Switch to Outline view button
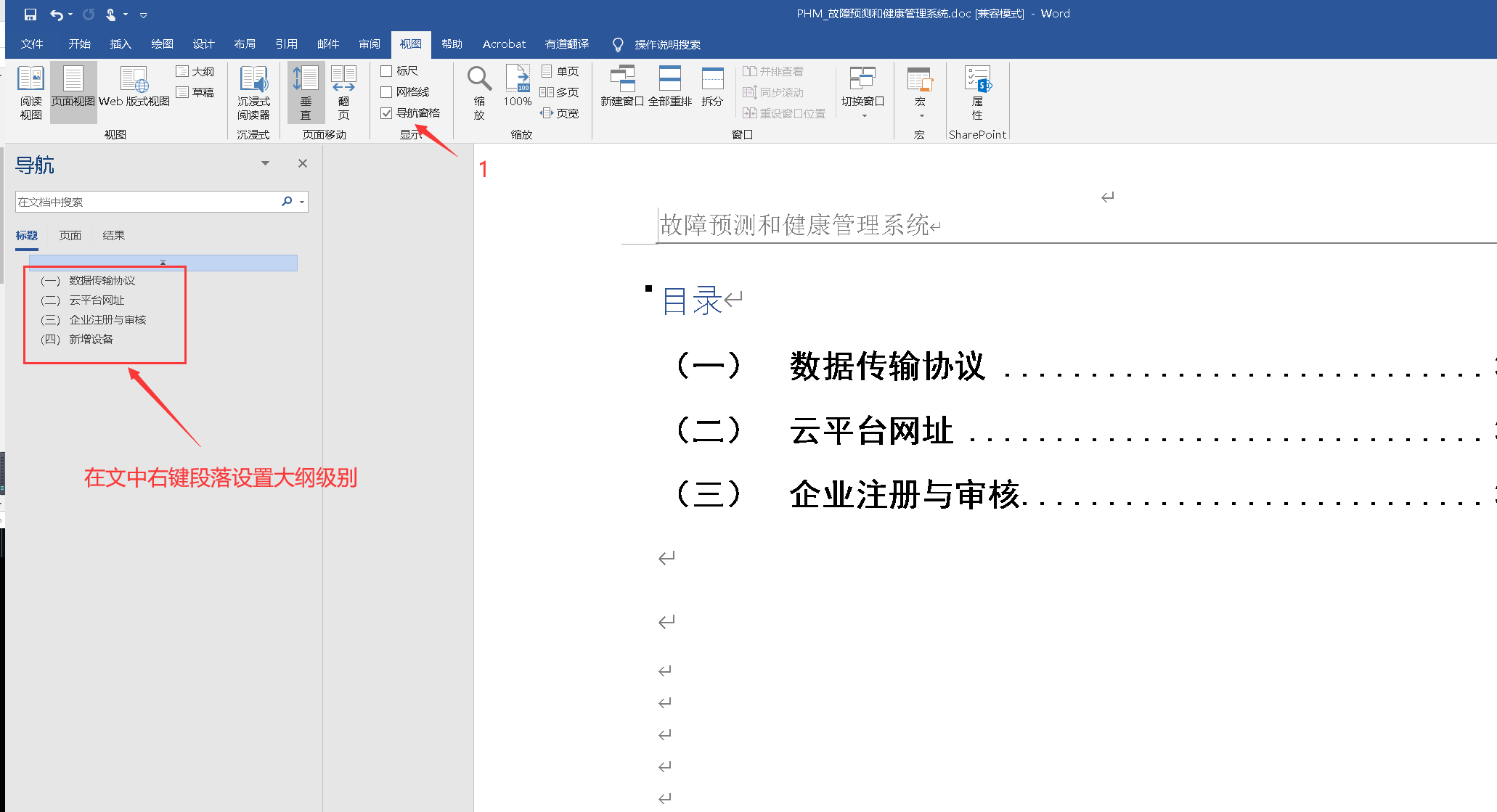The width and height of the screenshot is (1497, 812). (x=195, y=71)
